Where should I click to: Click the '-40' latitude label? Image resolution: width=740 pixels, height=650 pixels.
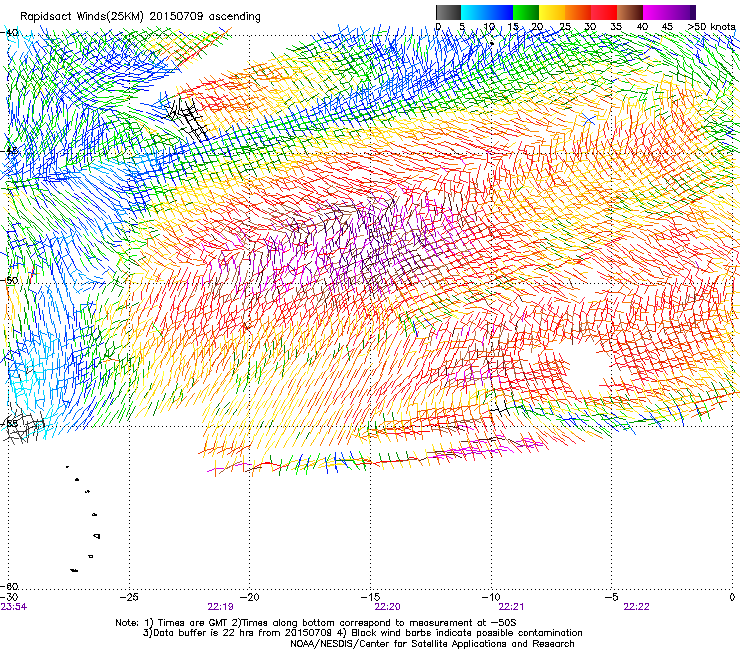pyautogui.click(x=10, y=33)
